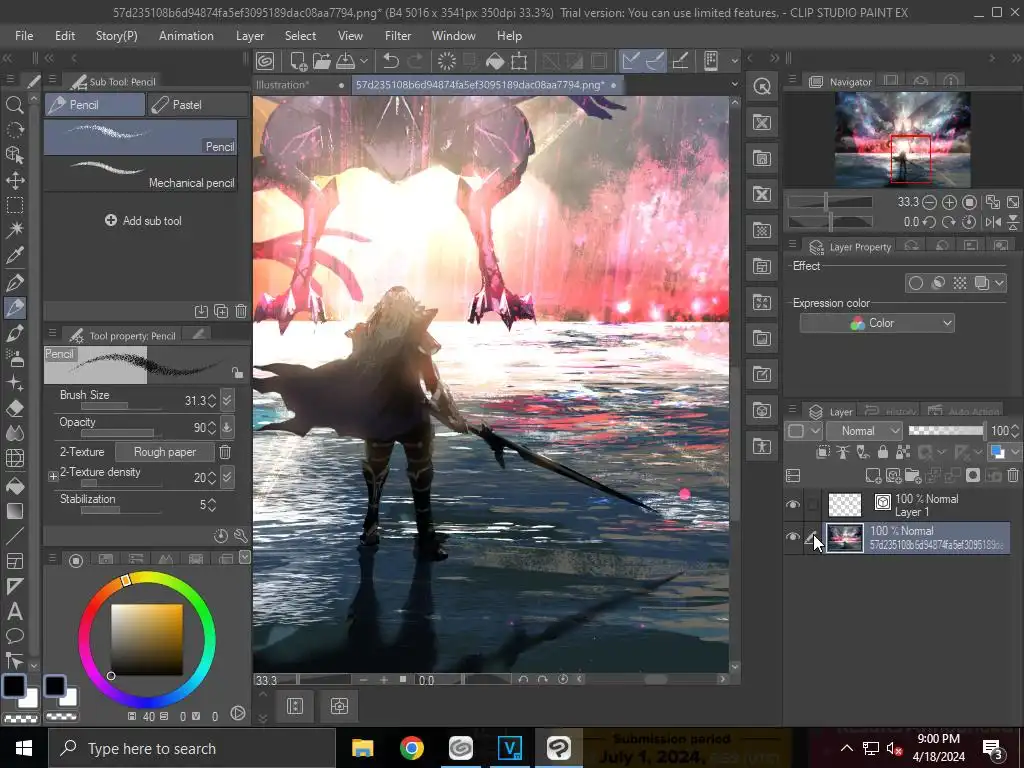Toggle lock box next to Layer 1
Image resolution: width=1024 pixels, height=768 pixels.
coord(812,504)
